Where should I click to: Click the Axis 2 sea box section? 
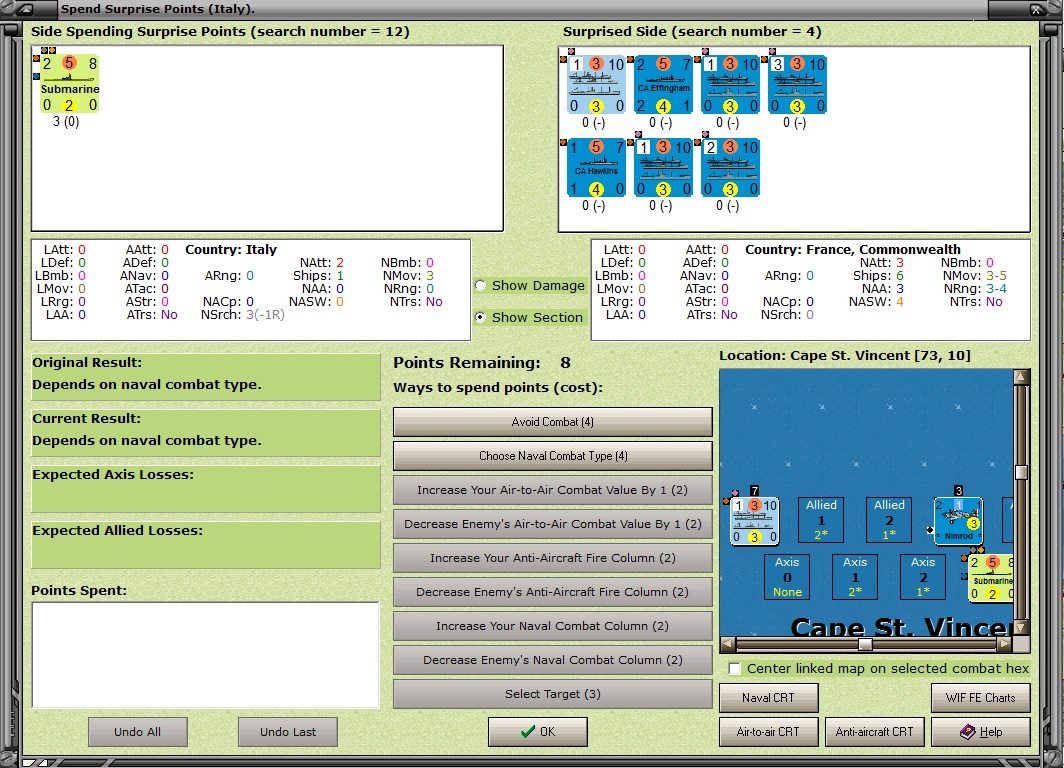923,577
